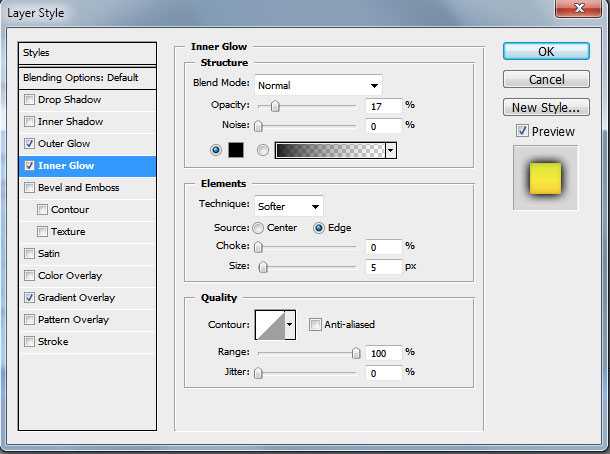Click the New Style... button
The image size is (610, 454).
tap(546, 107)
